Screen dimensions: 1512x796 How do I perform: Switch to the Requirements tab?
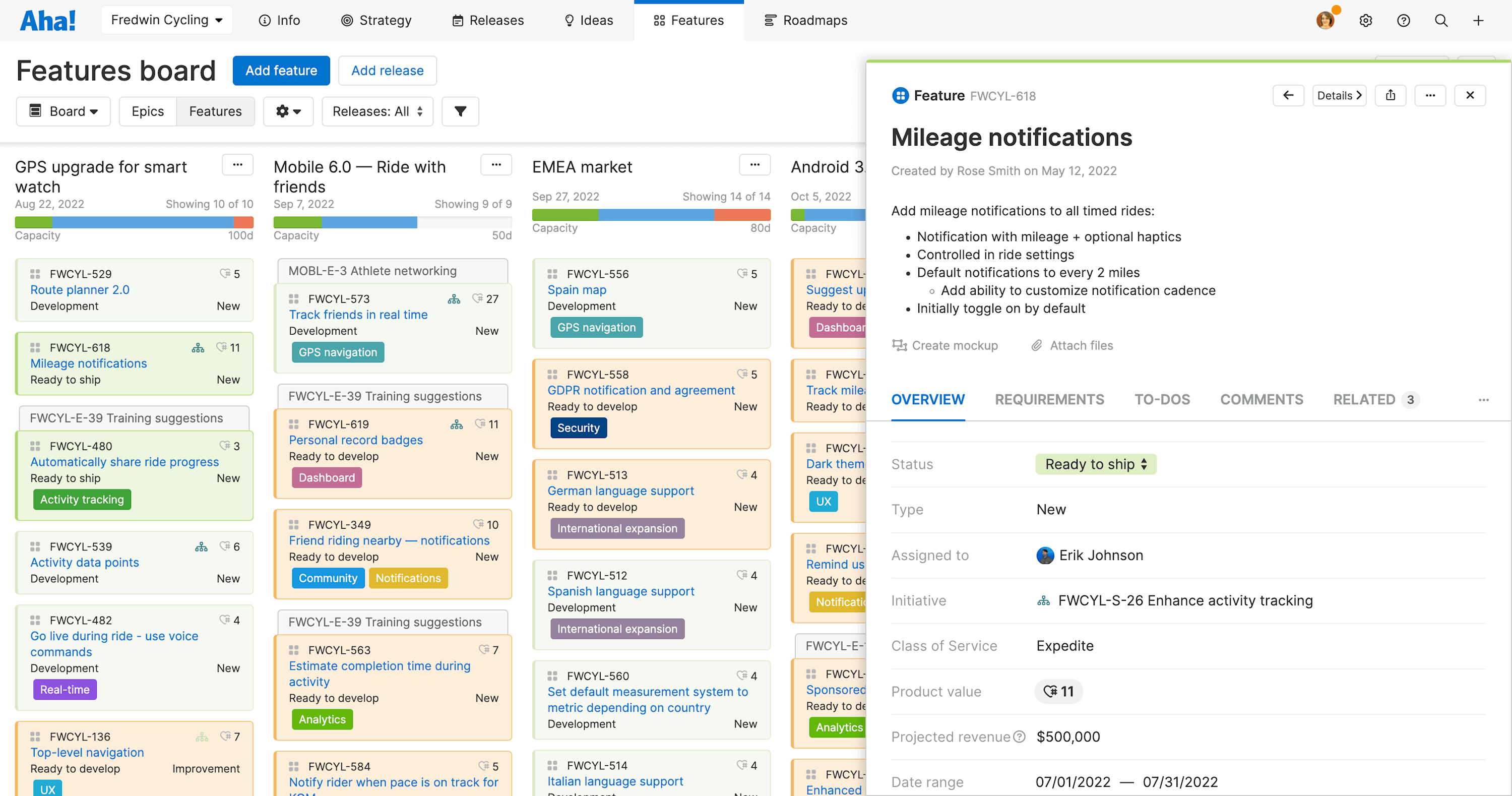point(1049,400)
